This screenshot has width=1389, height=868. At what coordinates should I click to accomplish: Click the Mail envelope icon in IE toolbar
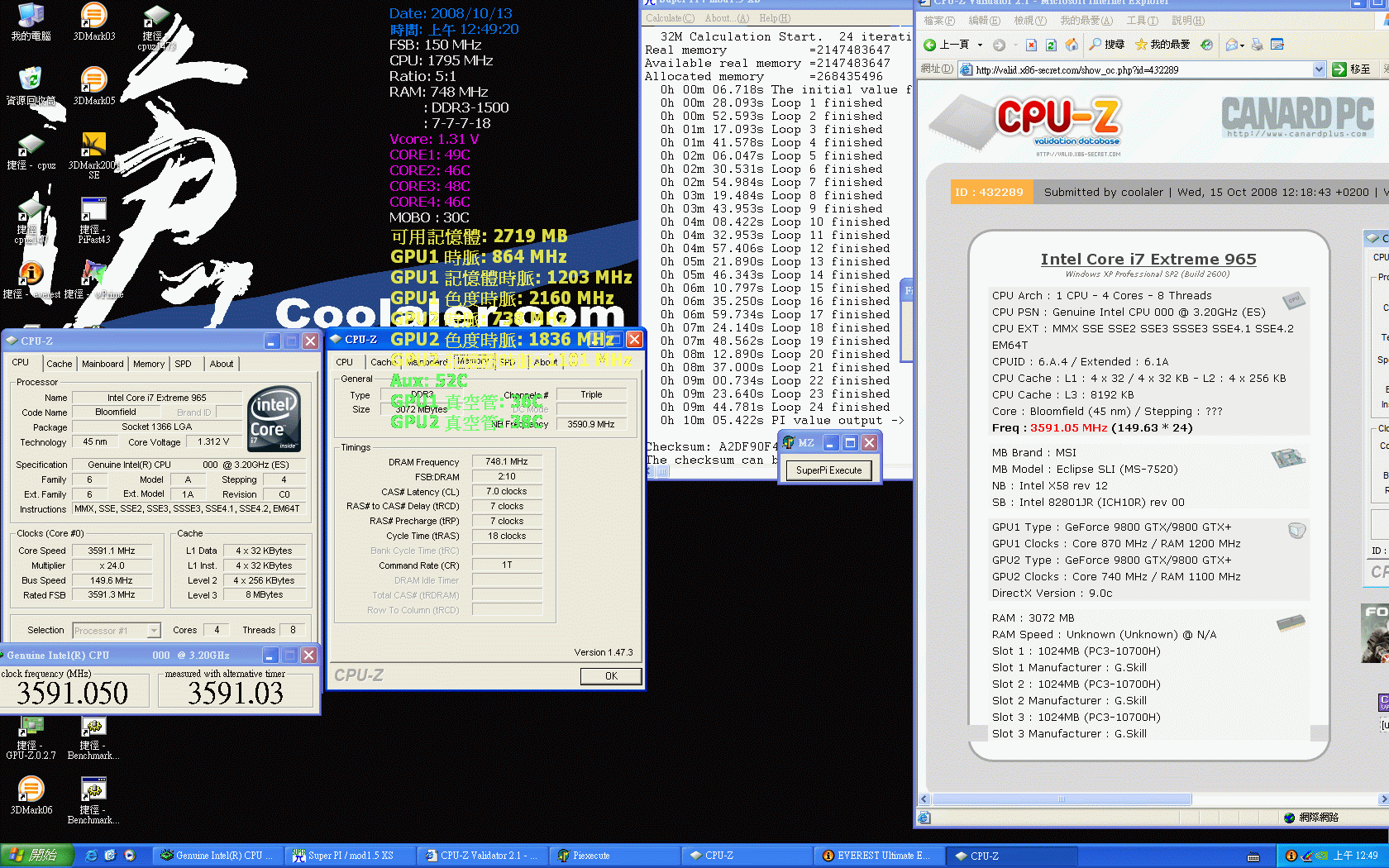pos(1232,45)
